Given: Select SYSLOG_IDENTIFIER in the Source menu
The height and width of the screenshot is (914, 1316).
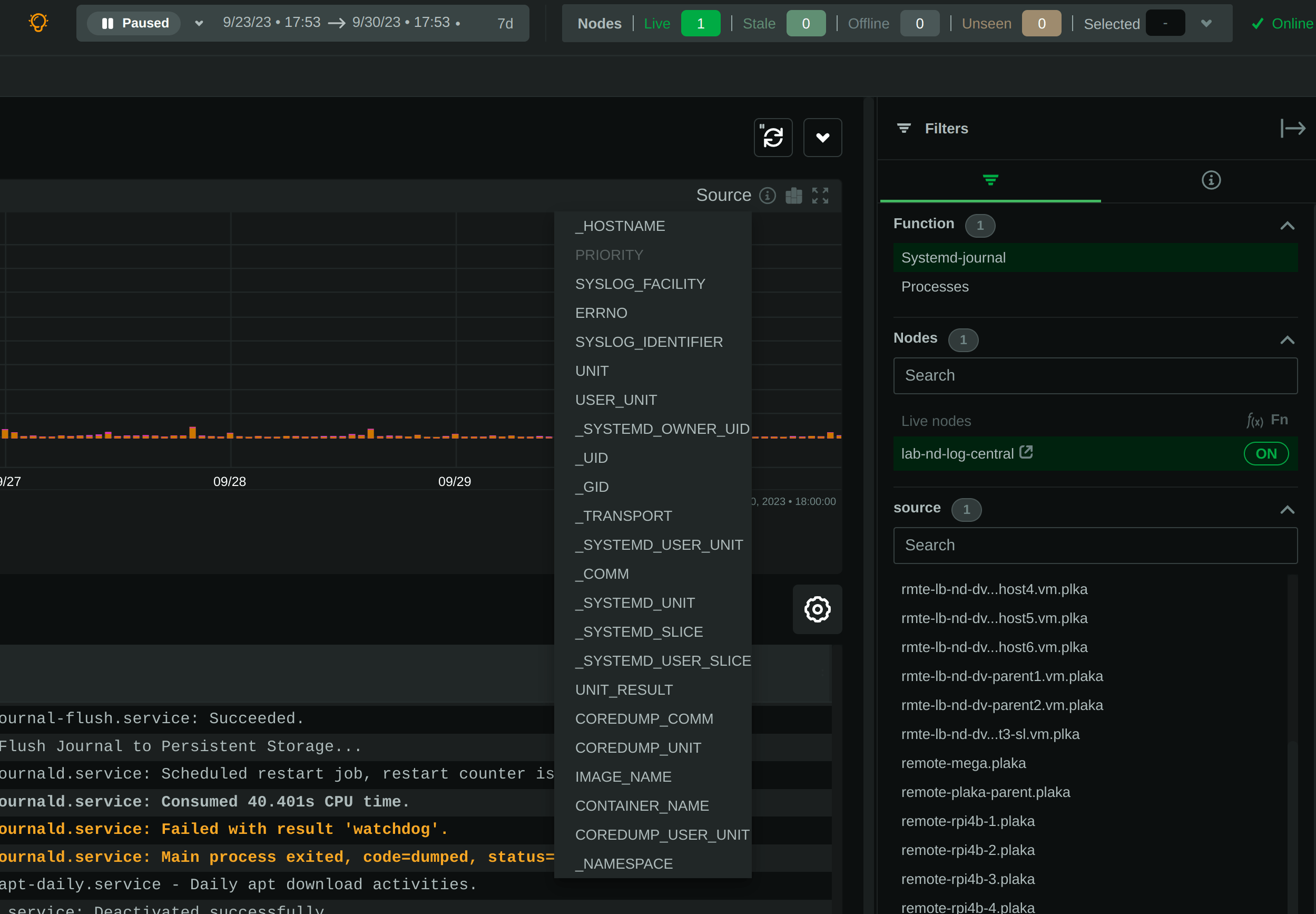Looking at the screenshot, I should click(x=649, y=342).
